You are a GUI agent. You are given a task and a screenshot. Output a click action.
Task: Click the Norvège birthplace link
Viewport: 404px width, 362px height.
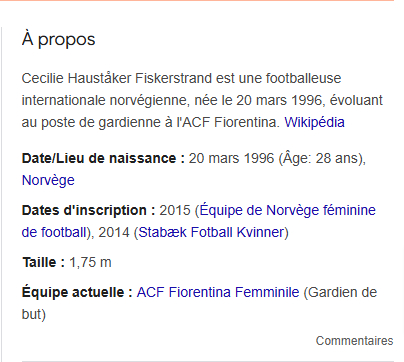[48, 180]
